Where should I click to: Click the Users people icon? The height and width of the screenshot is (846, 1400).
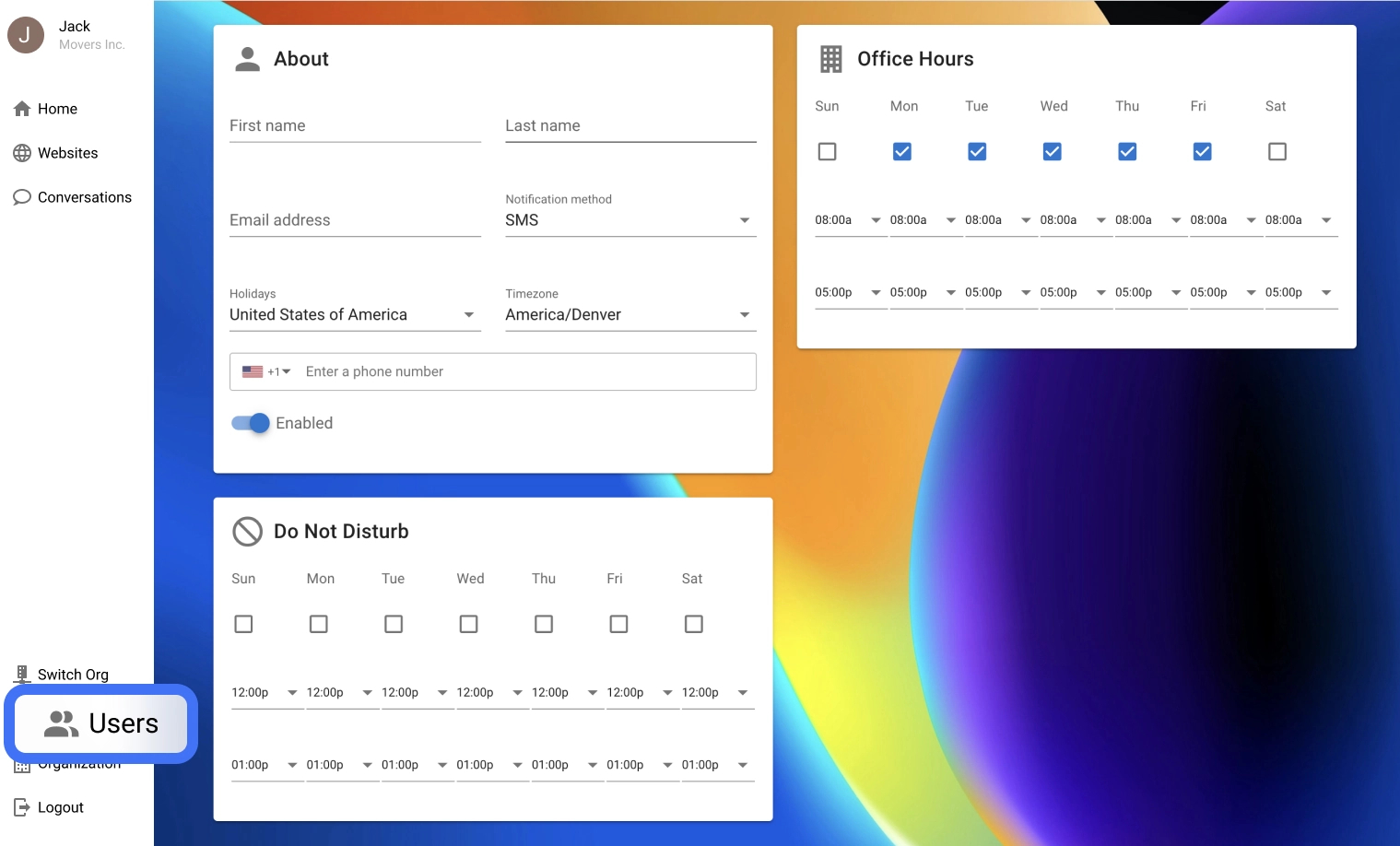point(62,723)
